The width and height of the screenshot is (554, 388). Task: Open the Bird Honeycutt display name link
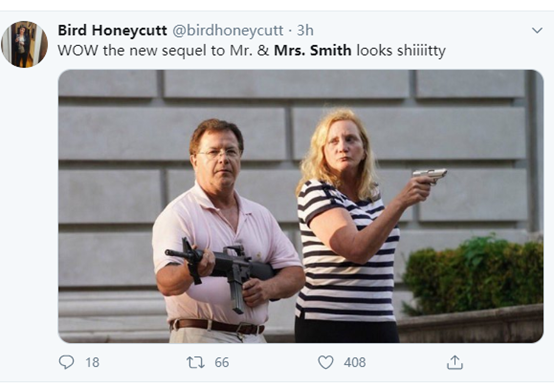[x=112, y=30]
